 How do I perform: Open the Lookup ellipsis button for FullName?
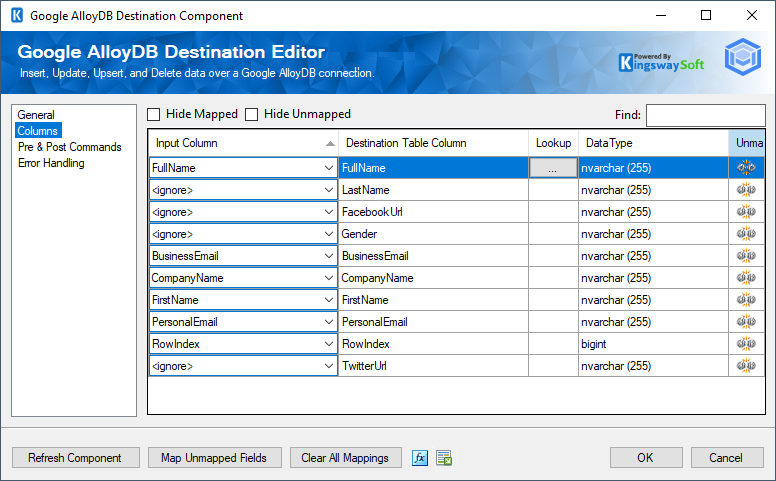(x=553, y=168)
